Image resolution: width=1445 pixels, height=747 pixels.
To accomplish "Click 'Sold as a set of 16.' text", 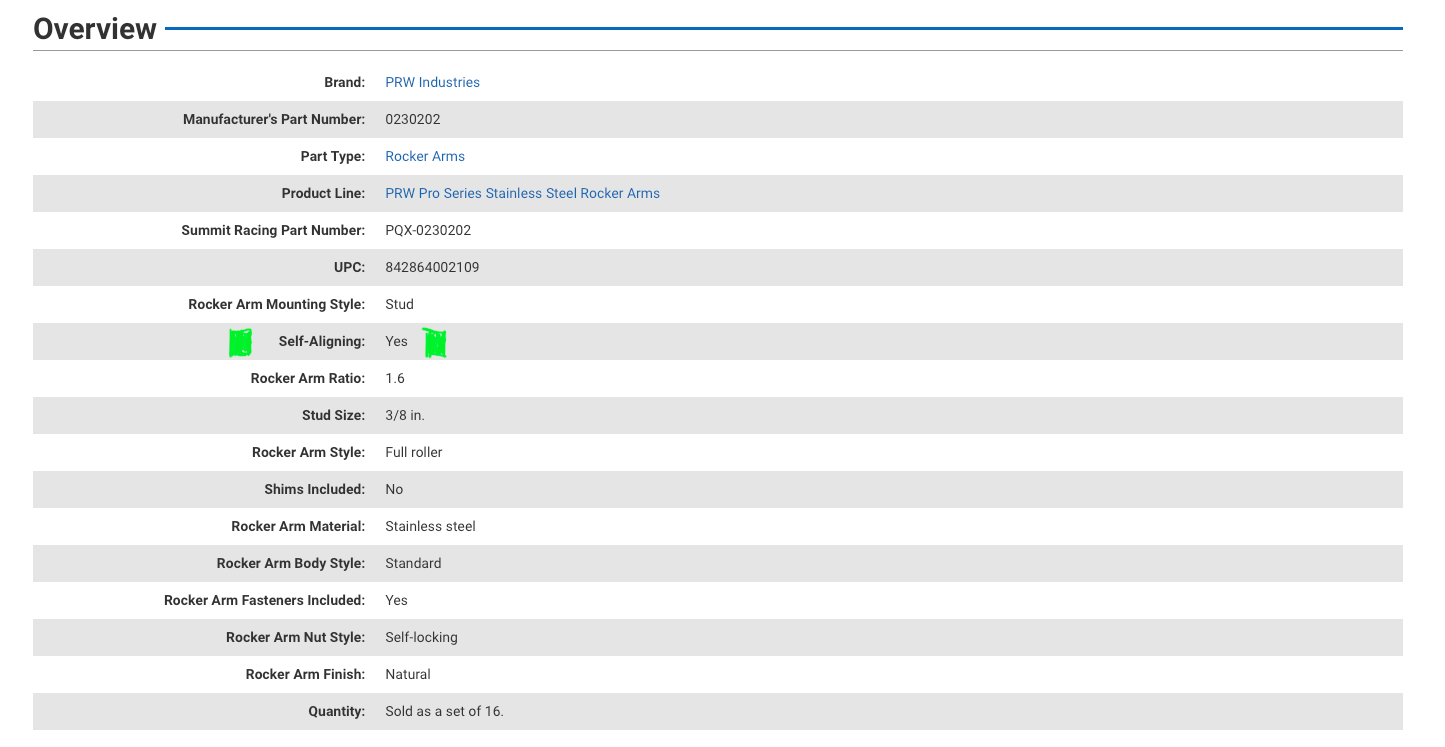I will [444, 711].
